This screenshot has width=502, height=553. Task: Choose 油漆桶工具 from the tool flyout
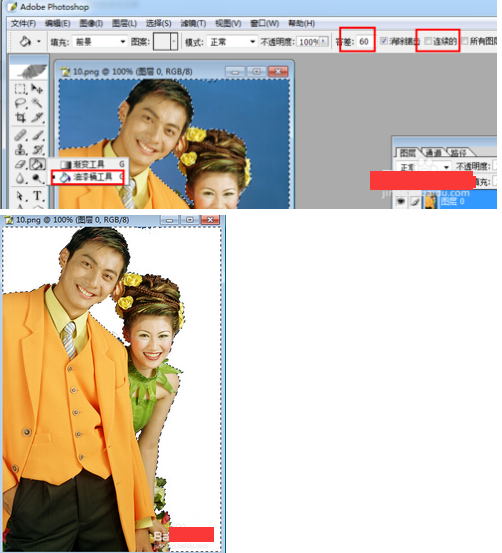pyautogui.click(x=88, y=177)
